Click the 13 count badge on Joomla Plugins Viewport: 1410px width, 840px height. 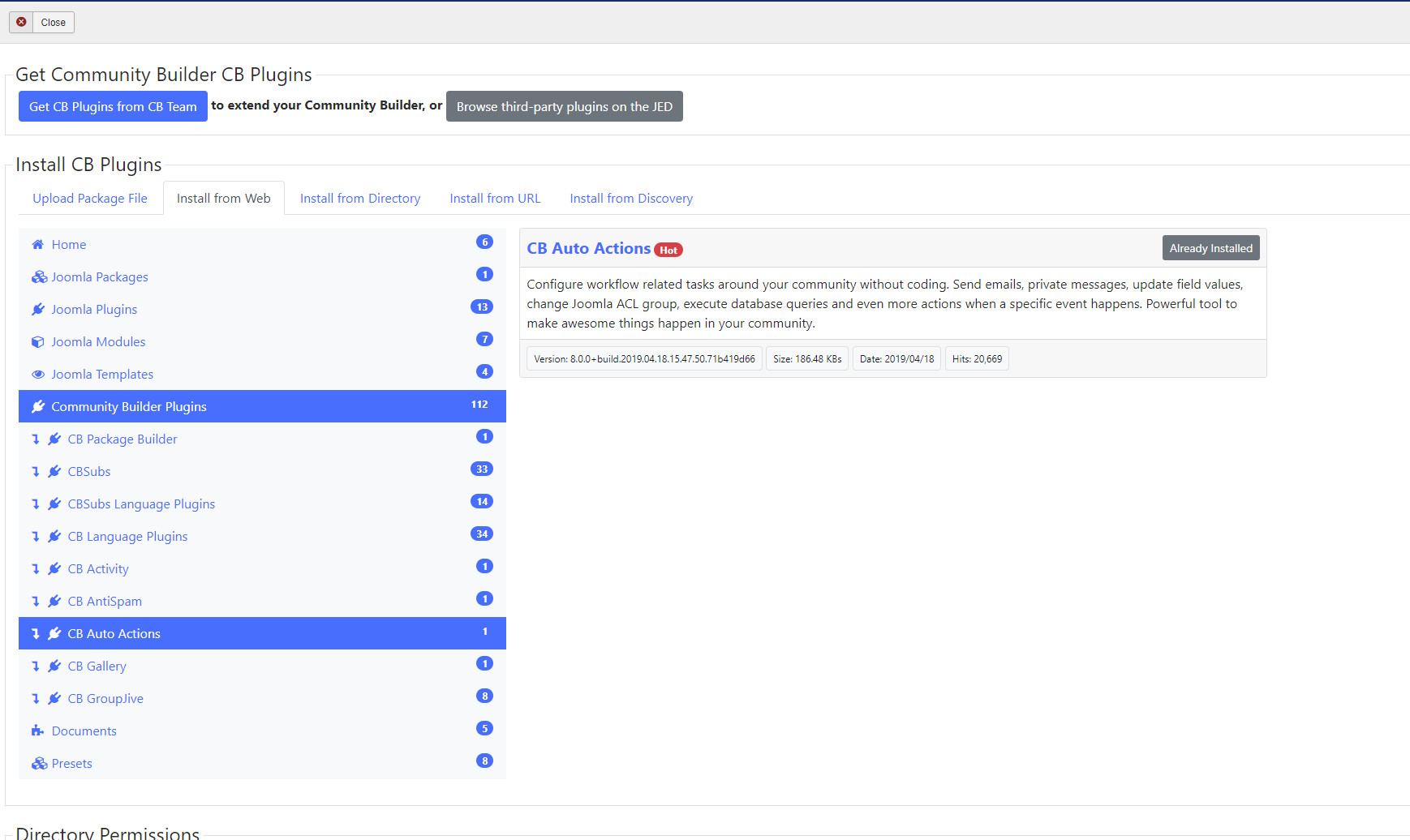point(482,306)
